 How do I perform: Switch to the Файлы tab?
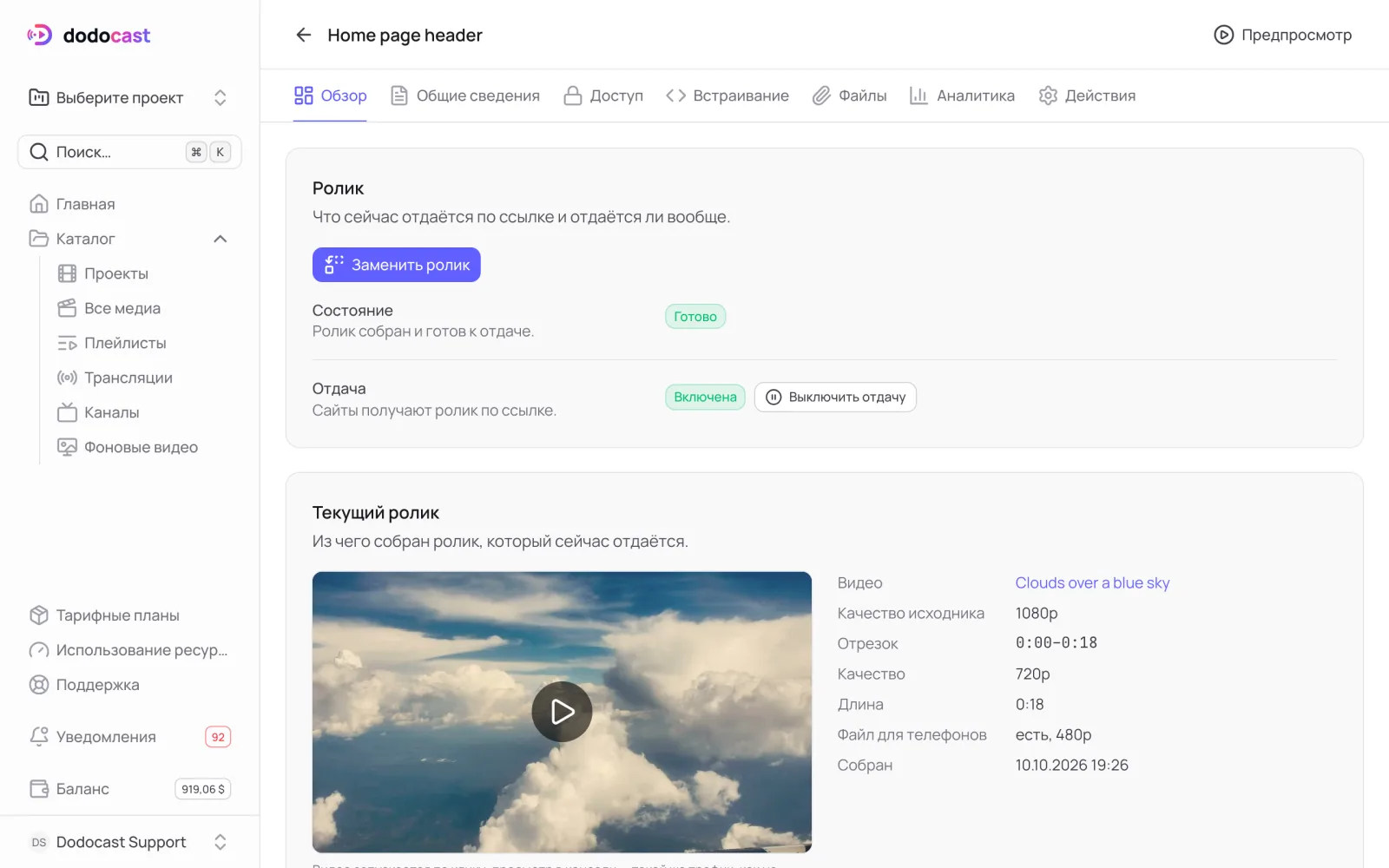pos(849,95)
